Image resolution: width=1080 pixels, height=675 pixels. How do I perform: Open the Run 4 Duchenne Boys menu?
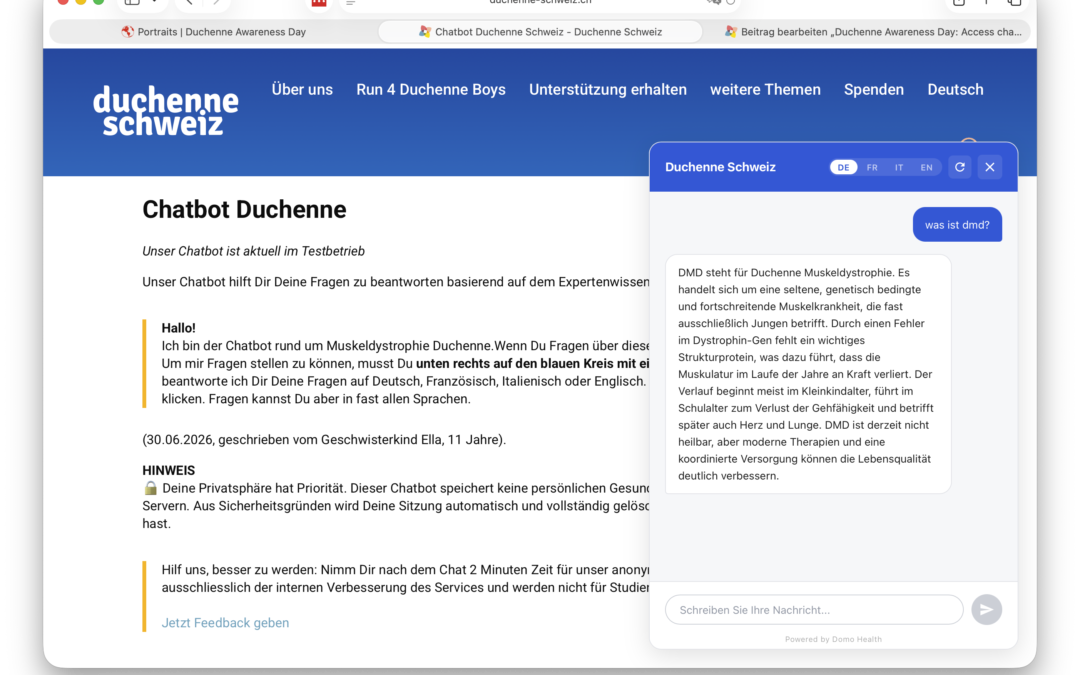tap(430, 90)
